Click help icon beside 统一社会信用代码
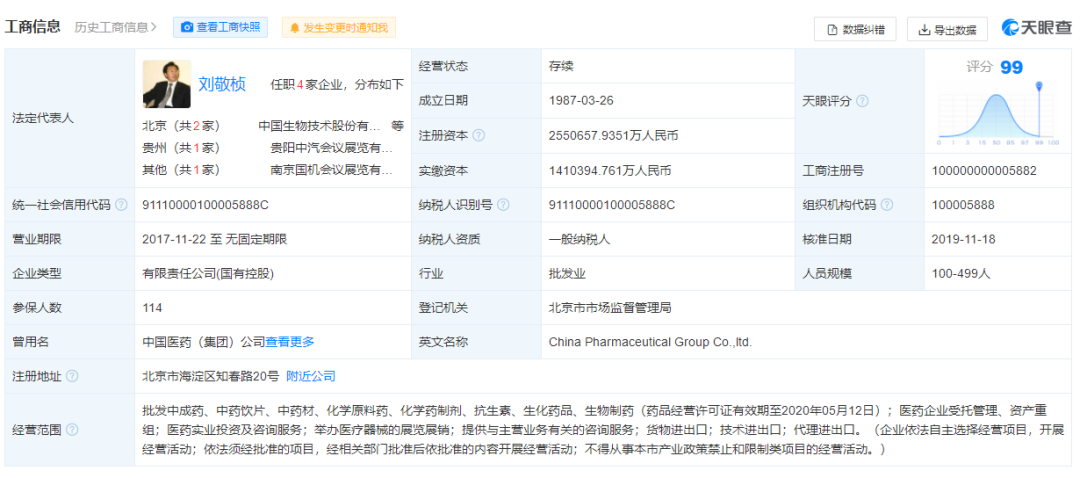This screenshot has height=478, width=1080. click(121, 205)
